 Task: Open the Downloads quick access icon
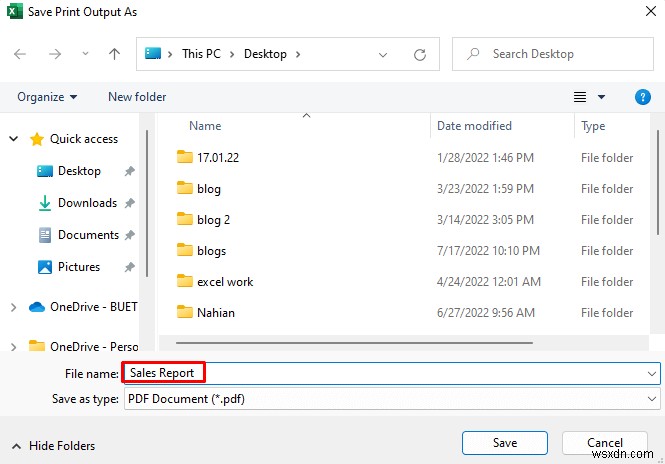45,203
